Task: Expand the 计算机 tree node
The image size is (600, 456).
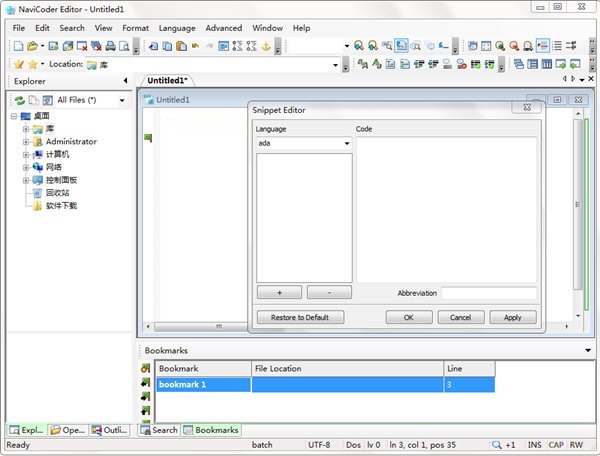Action: (26, 155)
